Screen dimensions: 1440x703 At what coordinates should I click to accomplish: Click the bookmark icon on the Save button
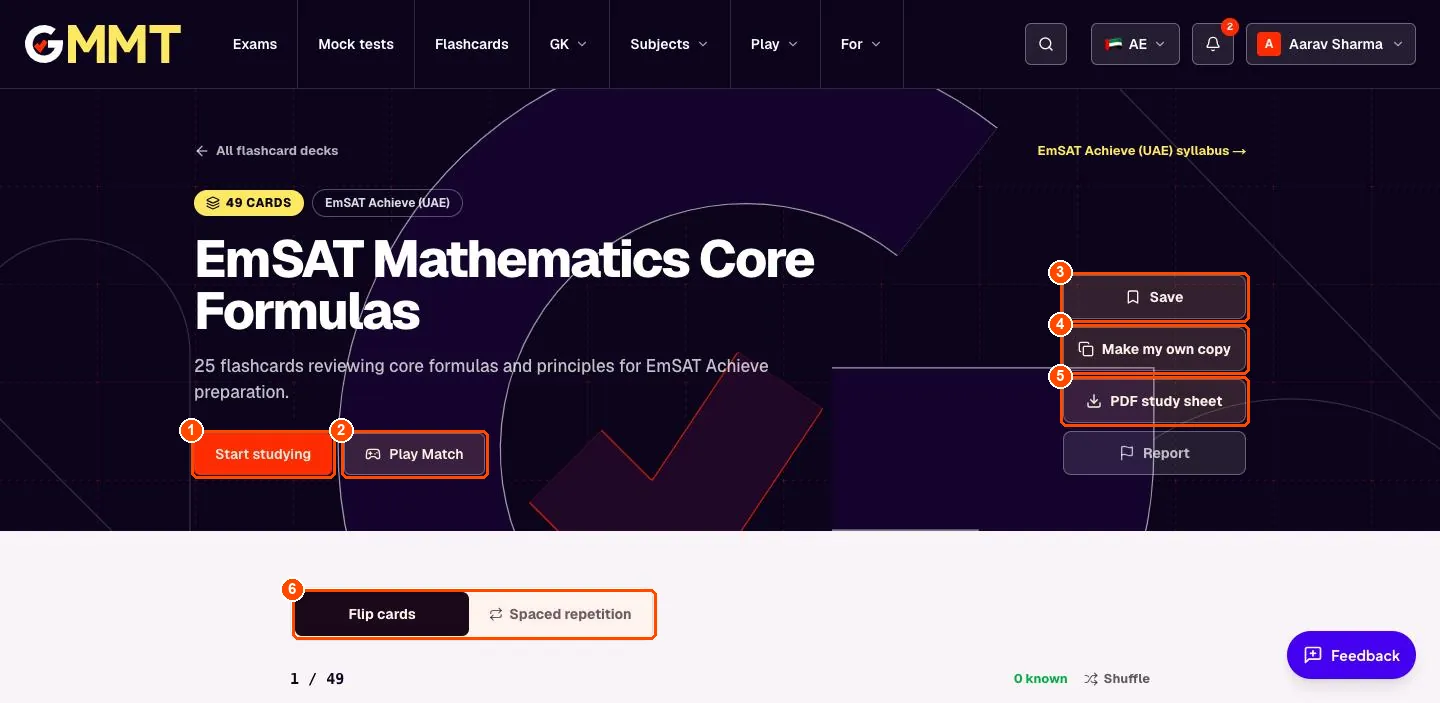(1133, 297)
